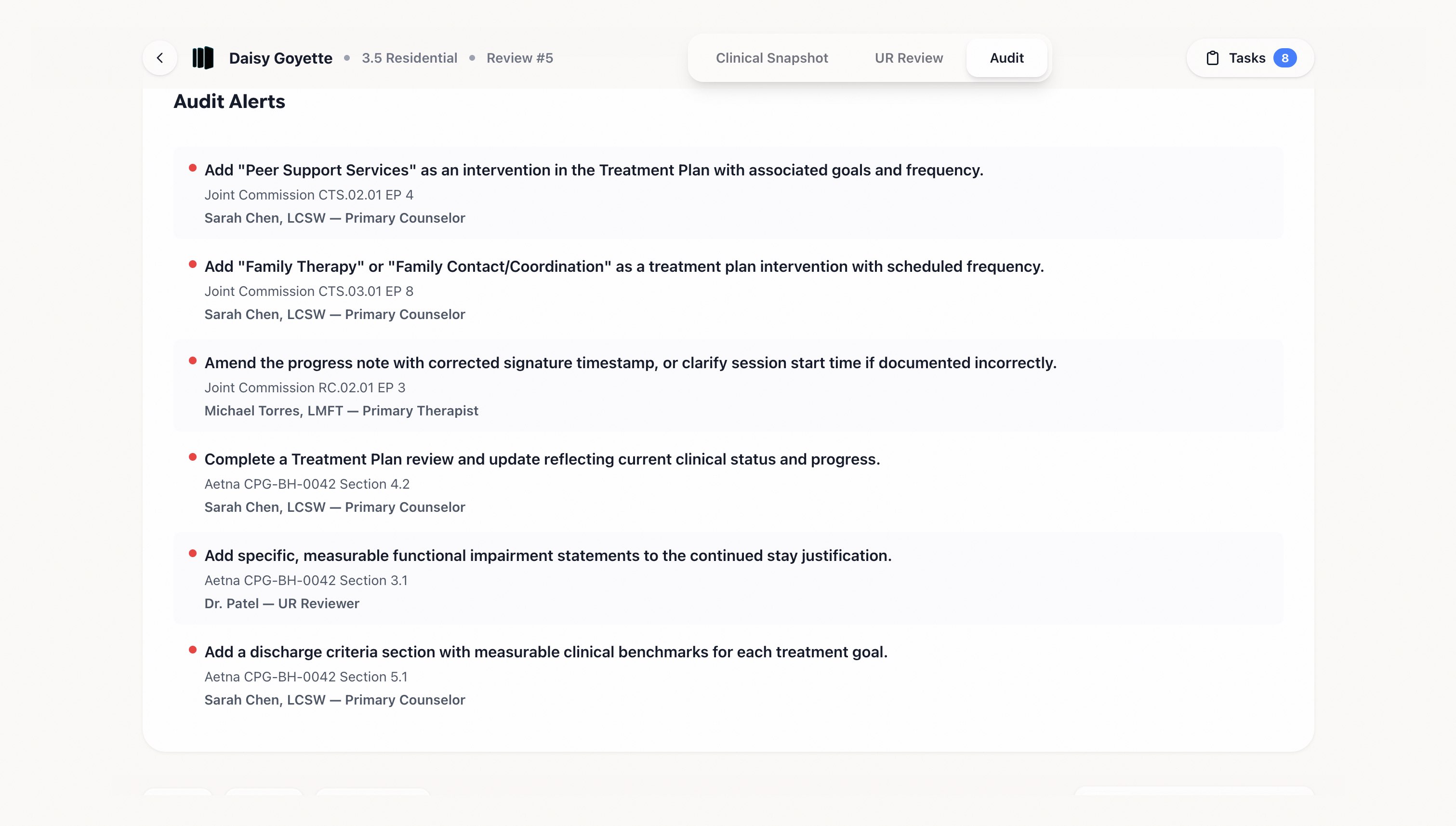
Task: Open the UR Review tab
Action: (x=908, y=58)
